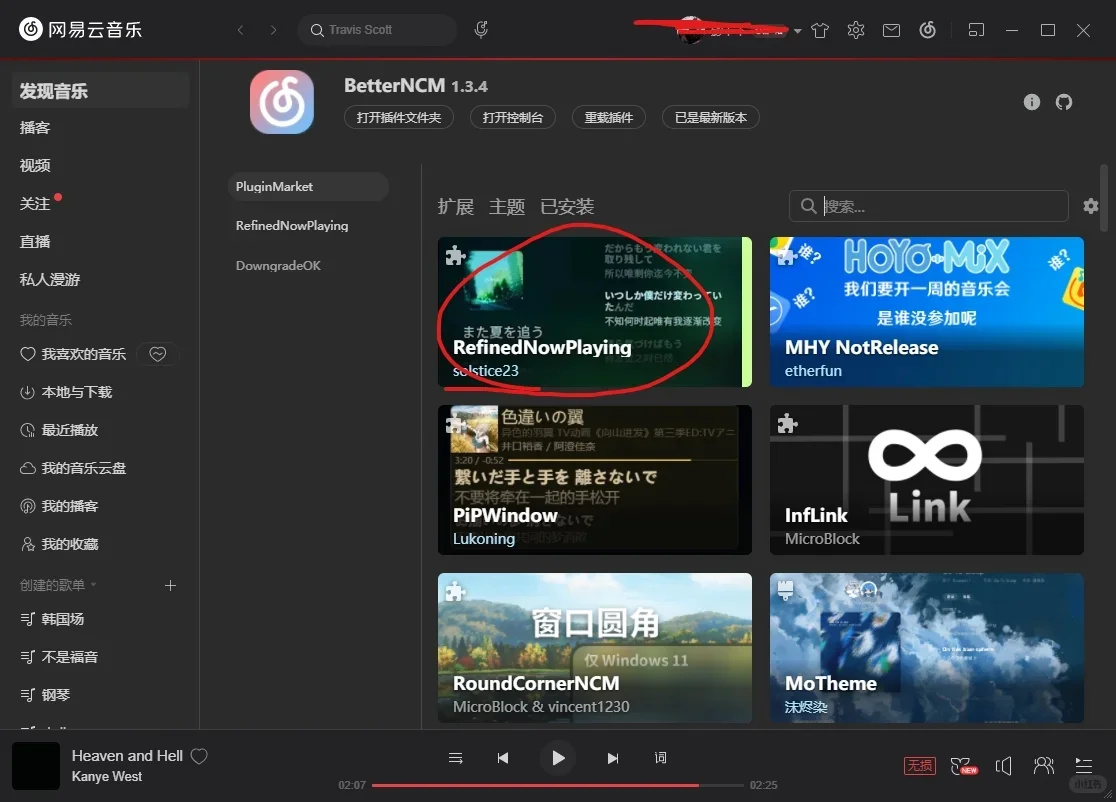This screenshot has width=1116, height=802.
Task: Open the settings gear in title bar
Action: 856,30
